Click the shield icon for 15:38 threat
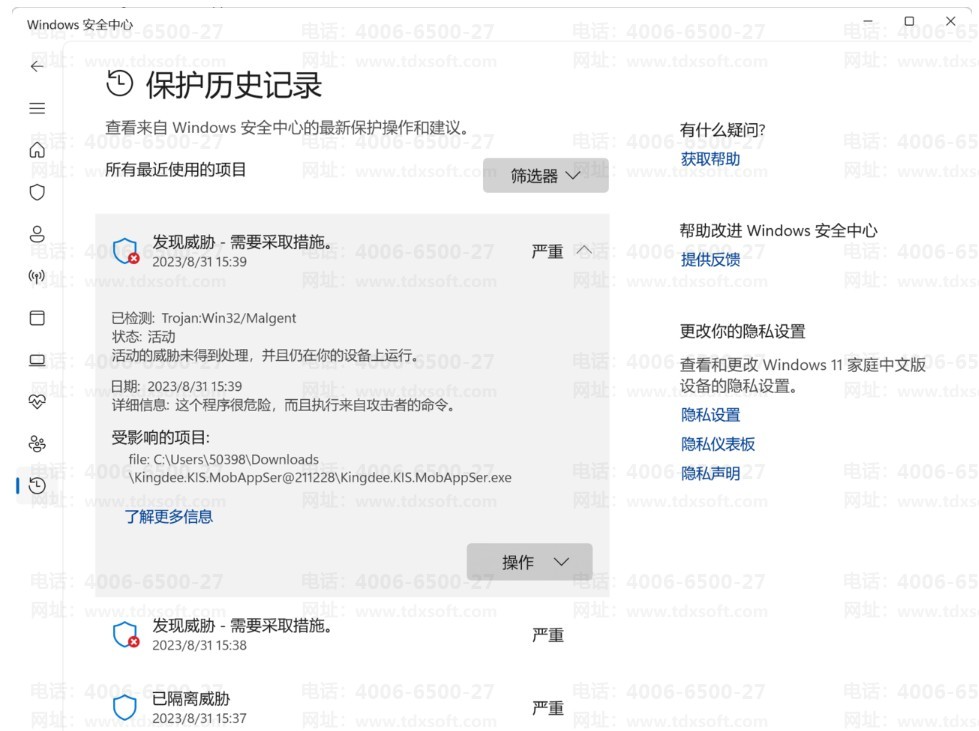 click(x=125, y=635)
